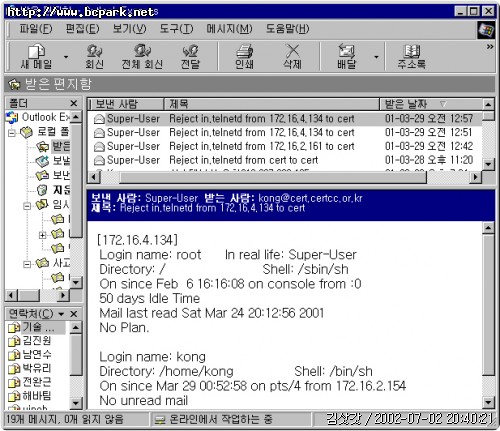Close the 연락처 contacts pane
Screen dimensions: 500x431
(x=74, y=314)
